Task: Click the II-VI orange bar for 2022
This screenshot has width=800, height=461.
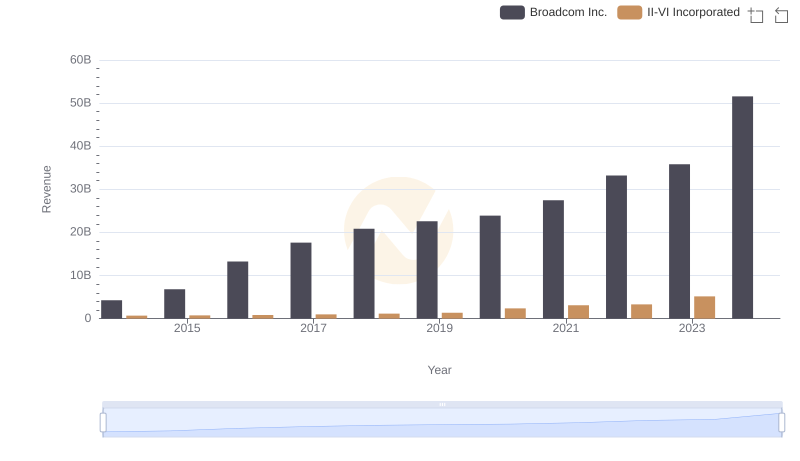Action: tap(641, 312)
